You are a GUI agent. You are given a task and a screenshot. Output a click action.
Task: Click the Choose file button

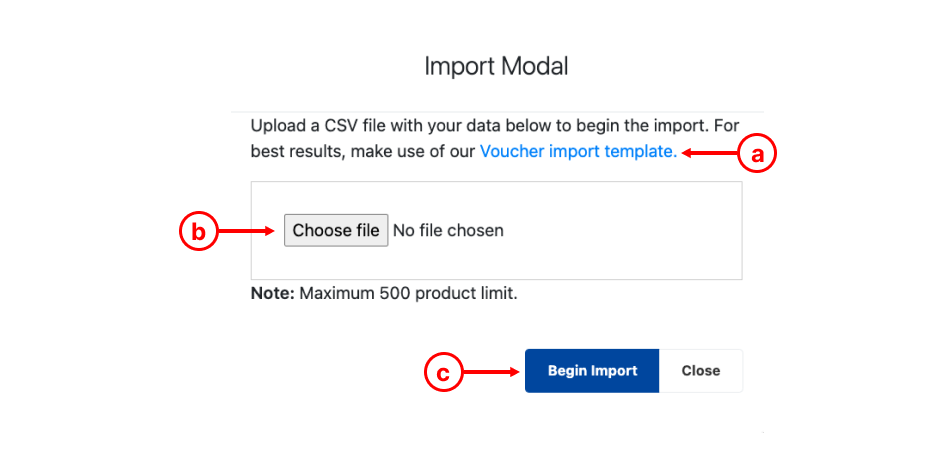pyautogui.click(x=336, y=230)
